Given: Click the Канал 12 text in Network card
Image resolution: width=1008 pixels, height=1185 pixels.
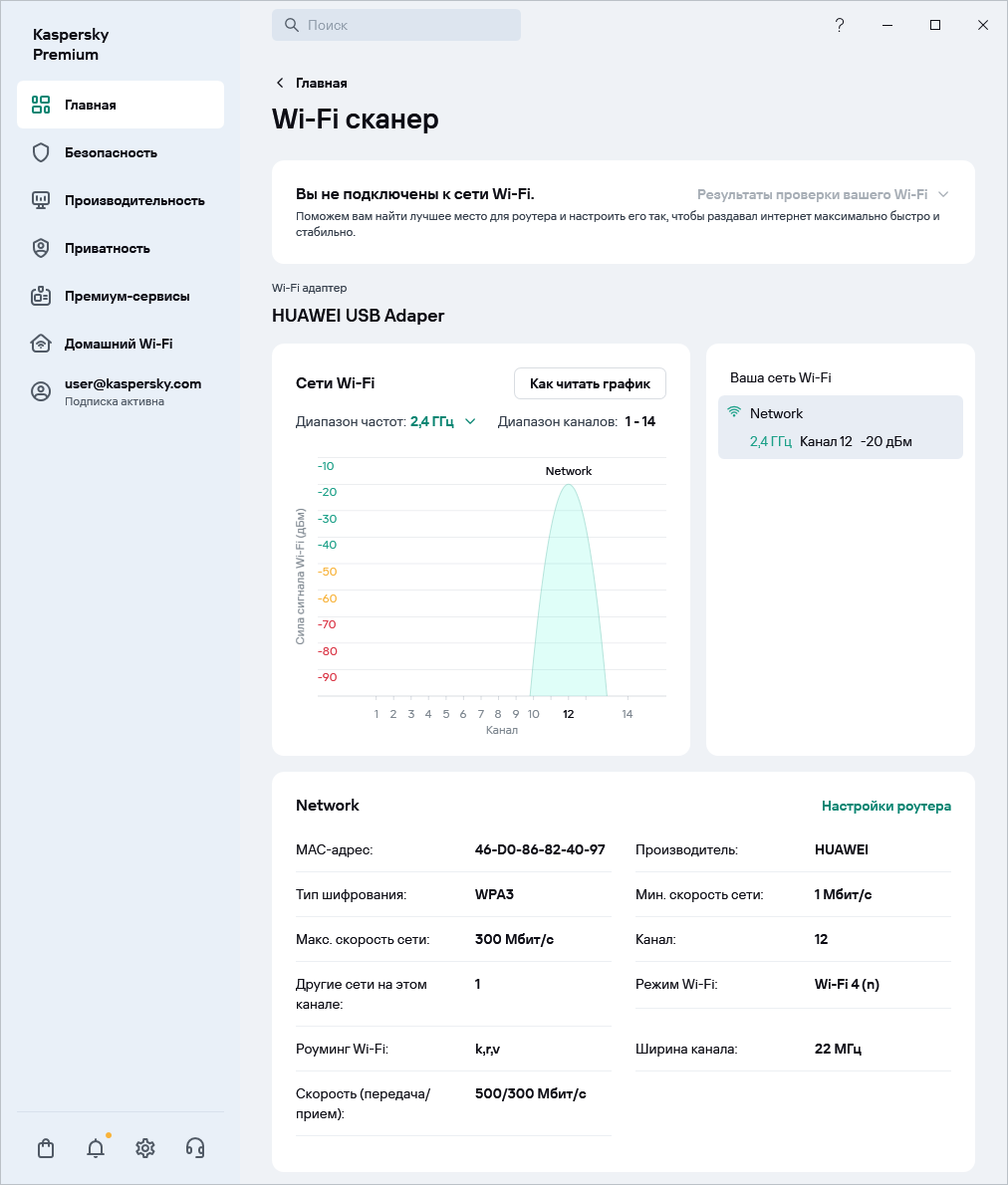Looking at the screenshot, I should pyautogui.click(x=826, y=441).
